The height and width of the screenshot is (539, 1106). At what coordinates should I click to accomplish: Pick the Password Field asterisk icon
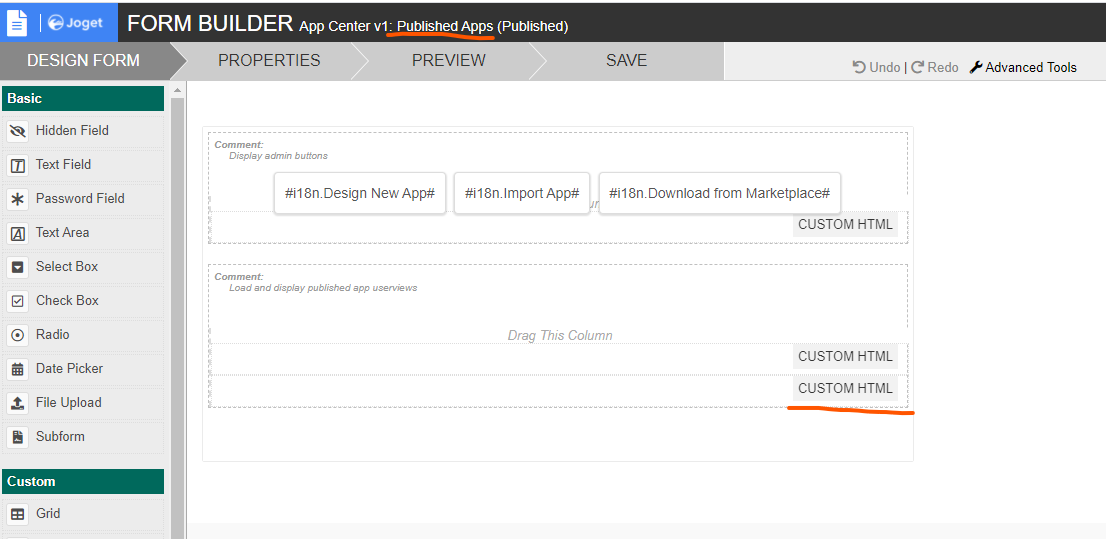(17, 199)
